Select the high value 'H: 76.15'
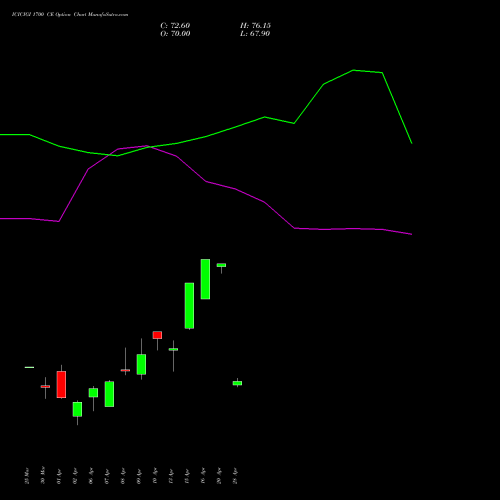 click(x=255, y=26)
